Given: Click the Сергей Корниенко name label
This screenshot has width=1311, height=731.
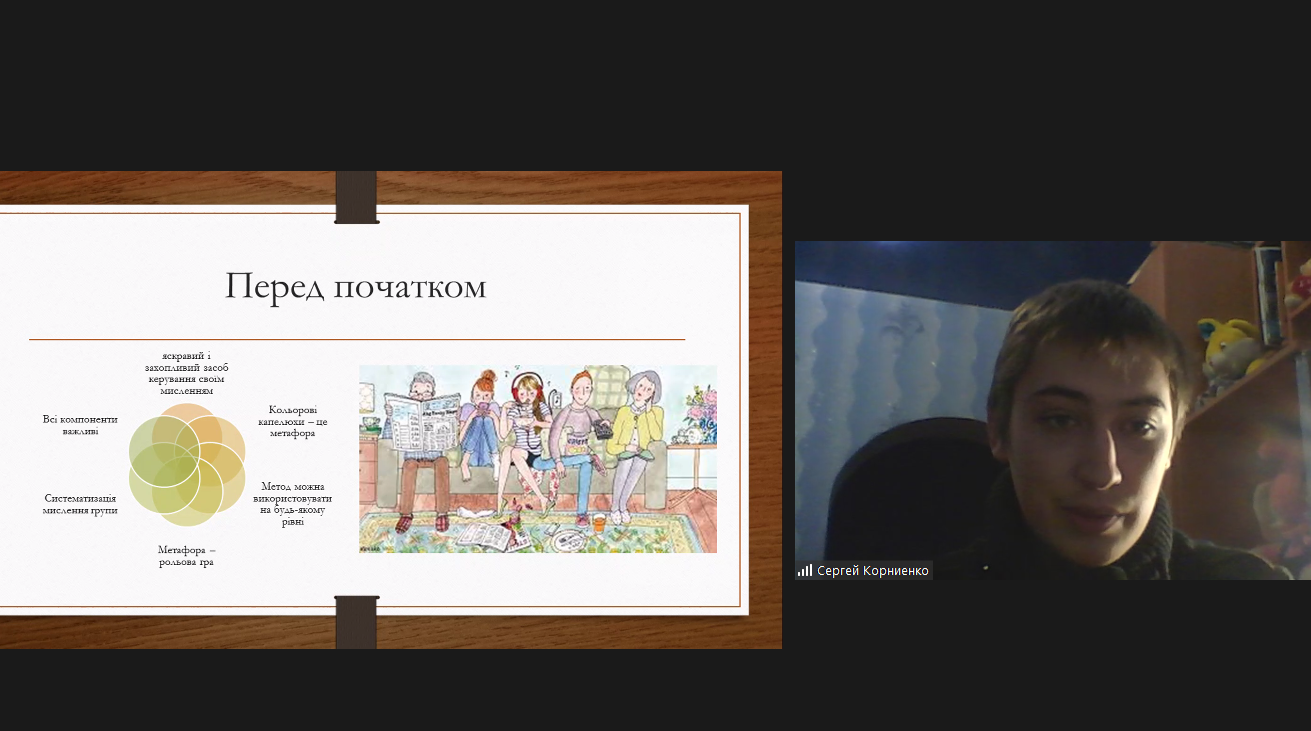Looking at the screenshot, I should pyautogui.click(x=872, y=571).
